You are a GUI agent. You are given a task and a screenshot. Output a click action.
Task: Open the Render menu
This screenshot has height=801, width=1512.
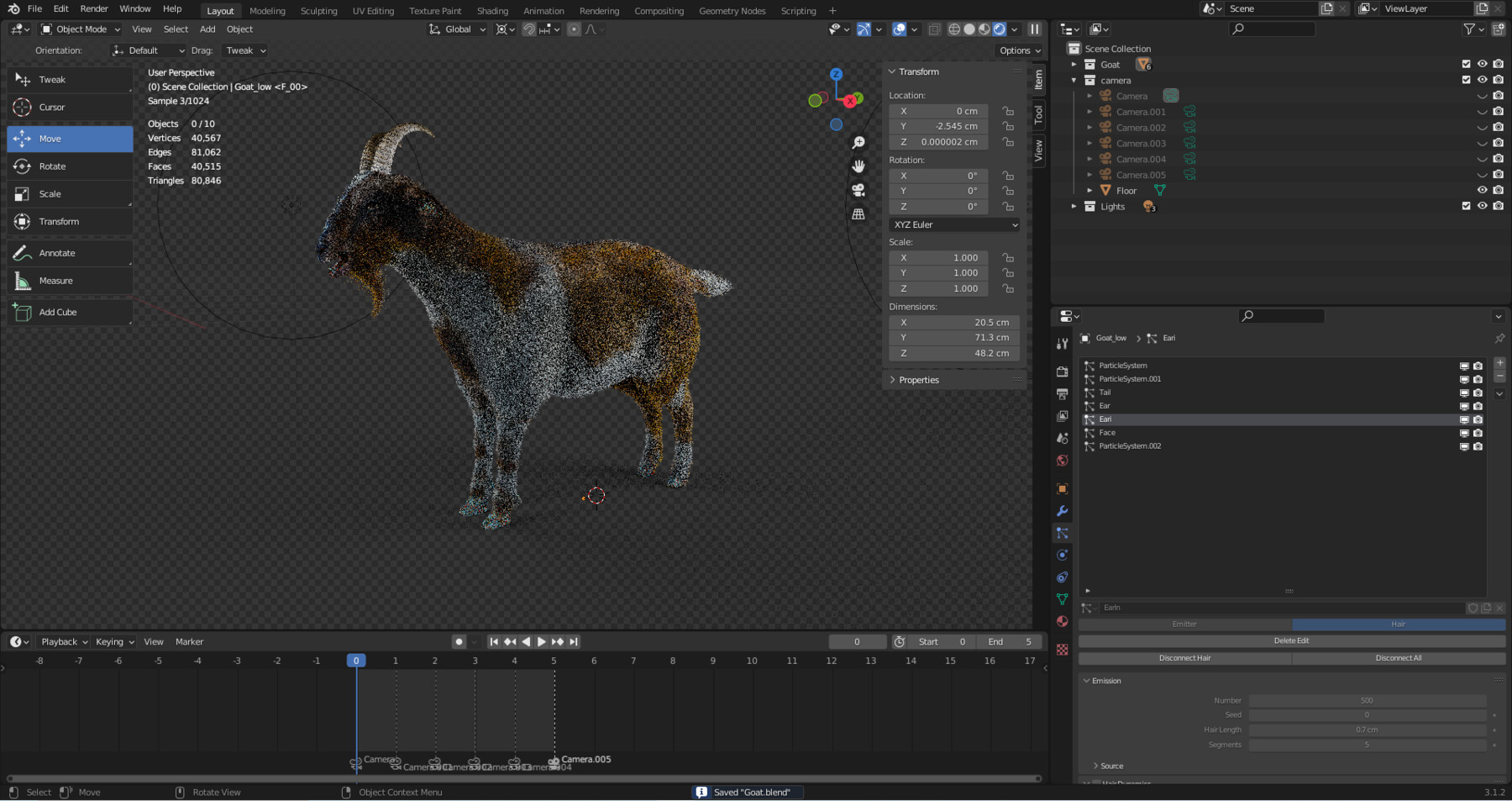pyautogui.click(x=93, y=8)
